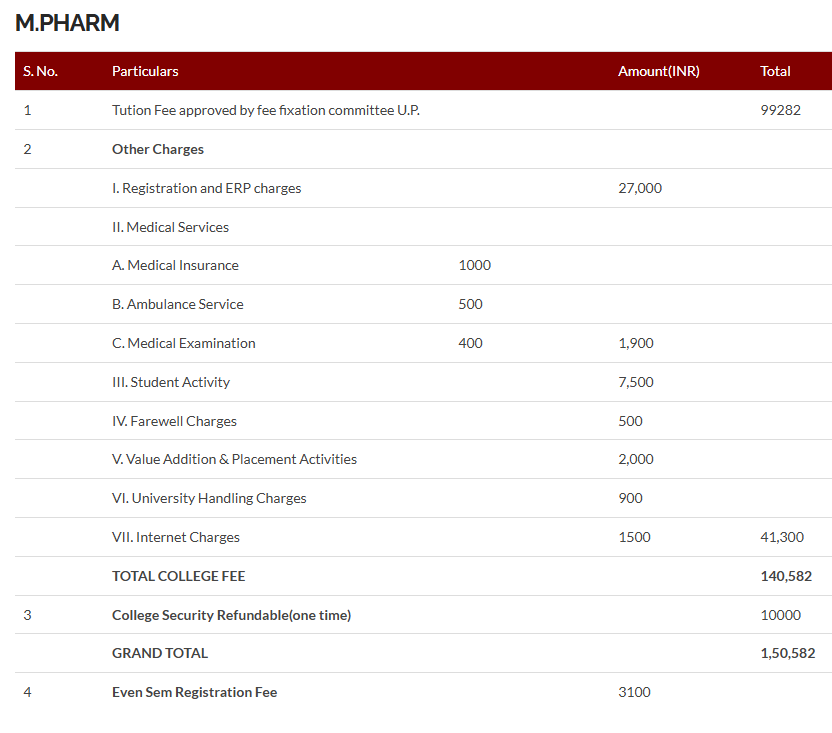Image resolution: width=832 pixels, height=733 pixels.
Task: Click serial number 1 in first row
Action: pos(27,110)
